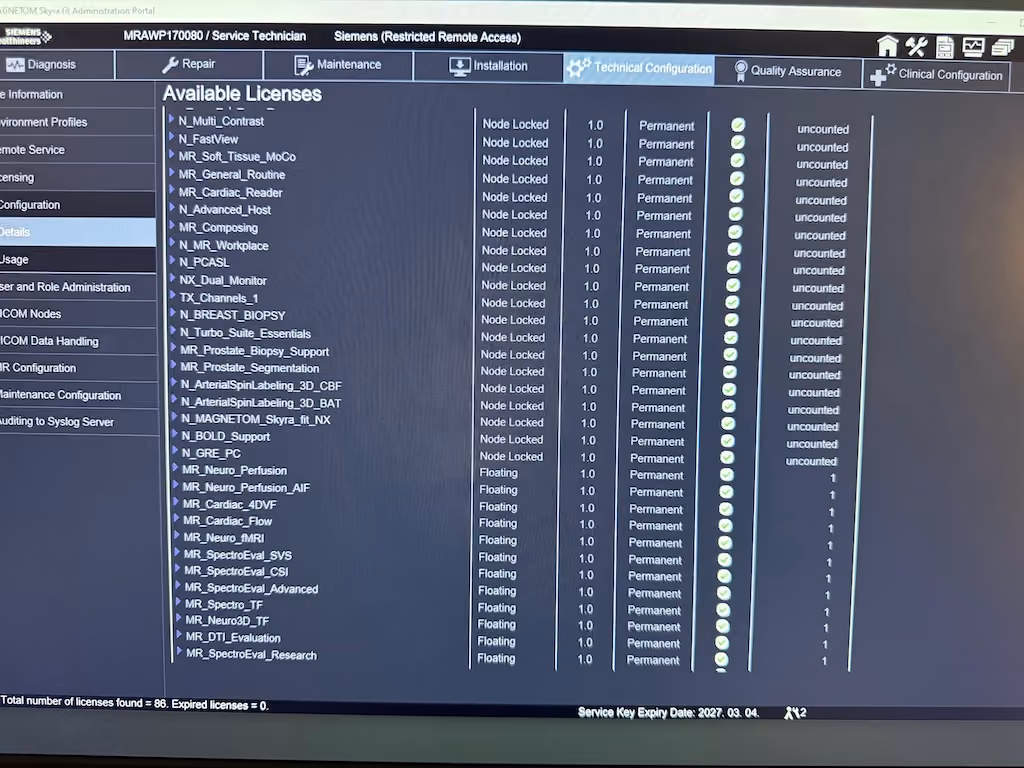Select the MR_Neuro3D_TF license name
Image resolution: width=1024 pixels, height=768 pixels.
tap(227, 620)
